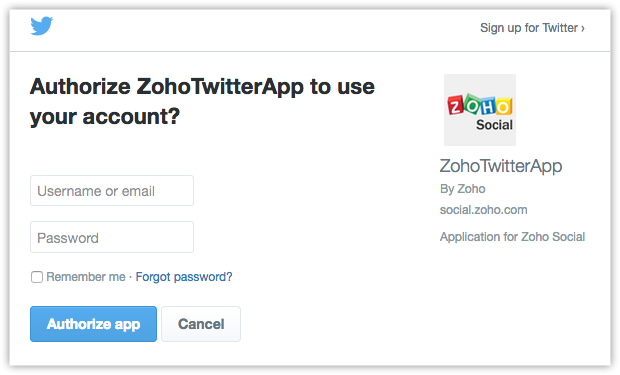Open the Sign up for Twitter link
The width and height of the screenshot is (620, 375).
[532, 28]
